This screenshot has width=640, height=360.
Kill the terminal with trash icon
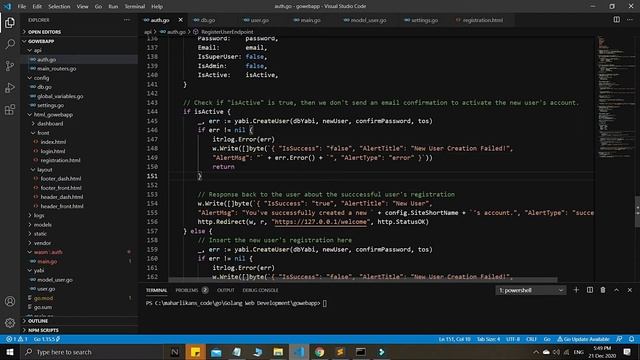click(x=603, y=290)
